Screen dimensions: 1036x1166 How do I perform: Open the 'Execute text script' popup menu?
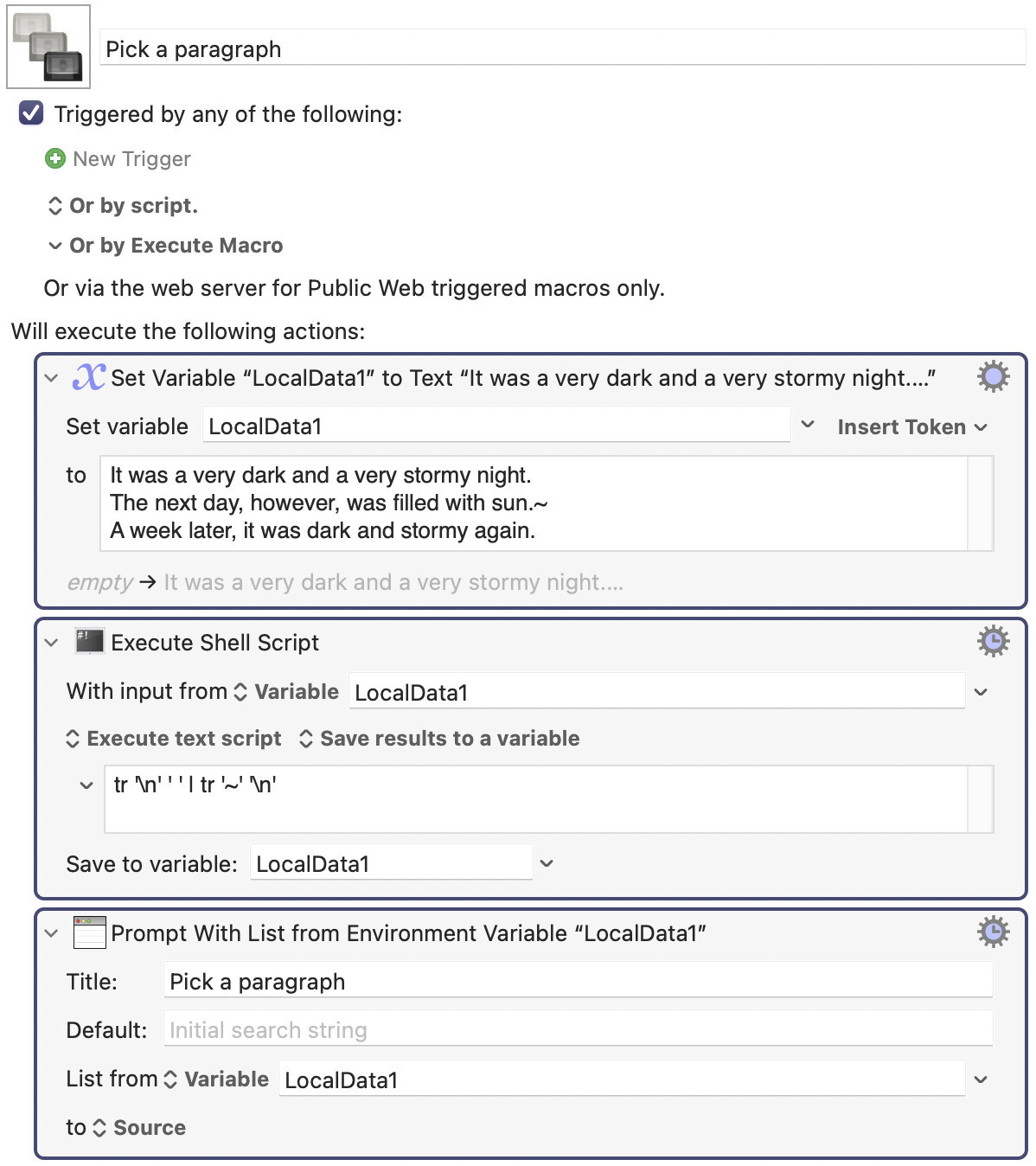[174, 739]
